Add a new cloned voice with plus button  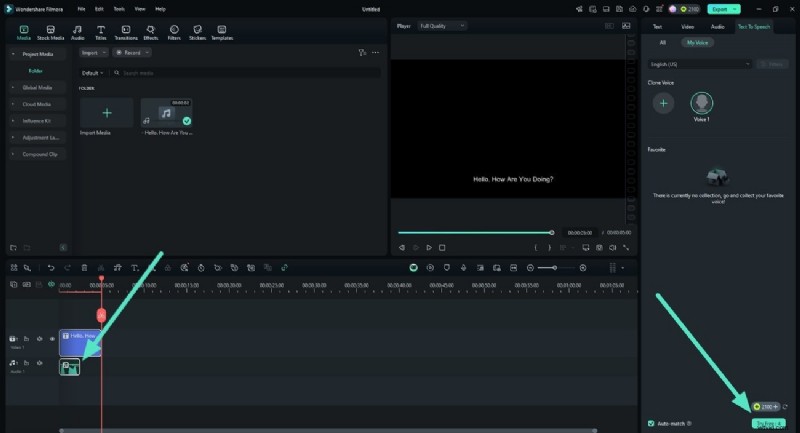[663, 104]
